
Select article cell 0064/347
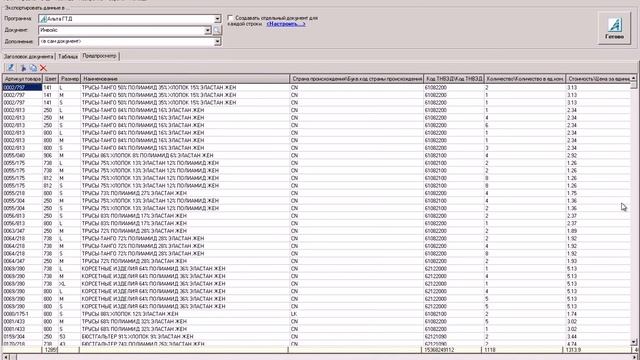pos(22,261)
